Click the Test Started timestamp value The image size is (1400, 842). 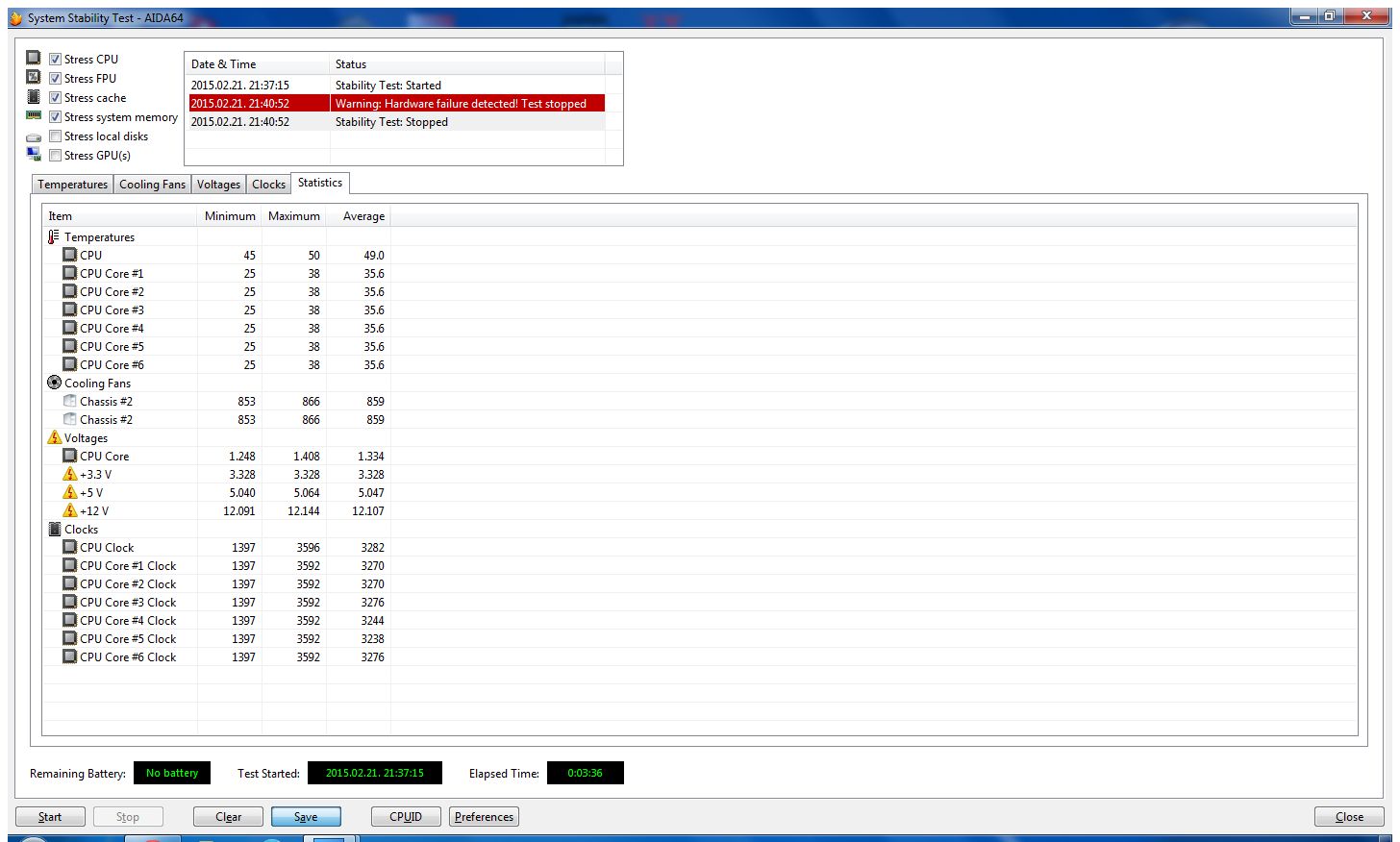point(374,773)
